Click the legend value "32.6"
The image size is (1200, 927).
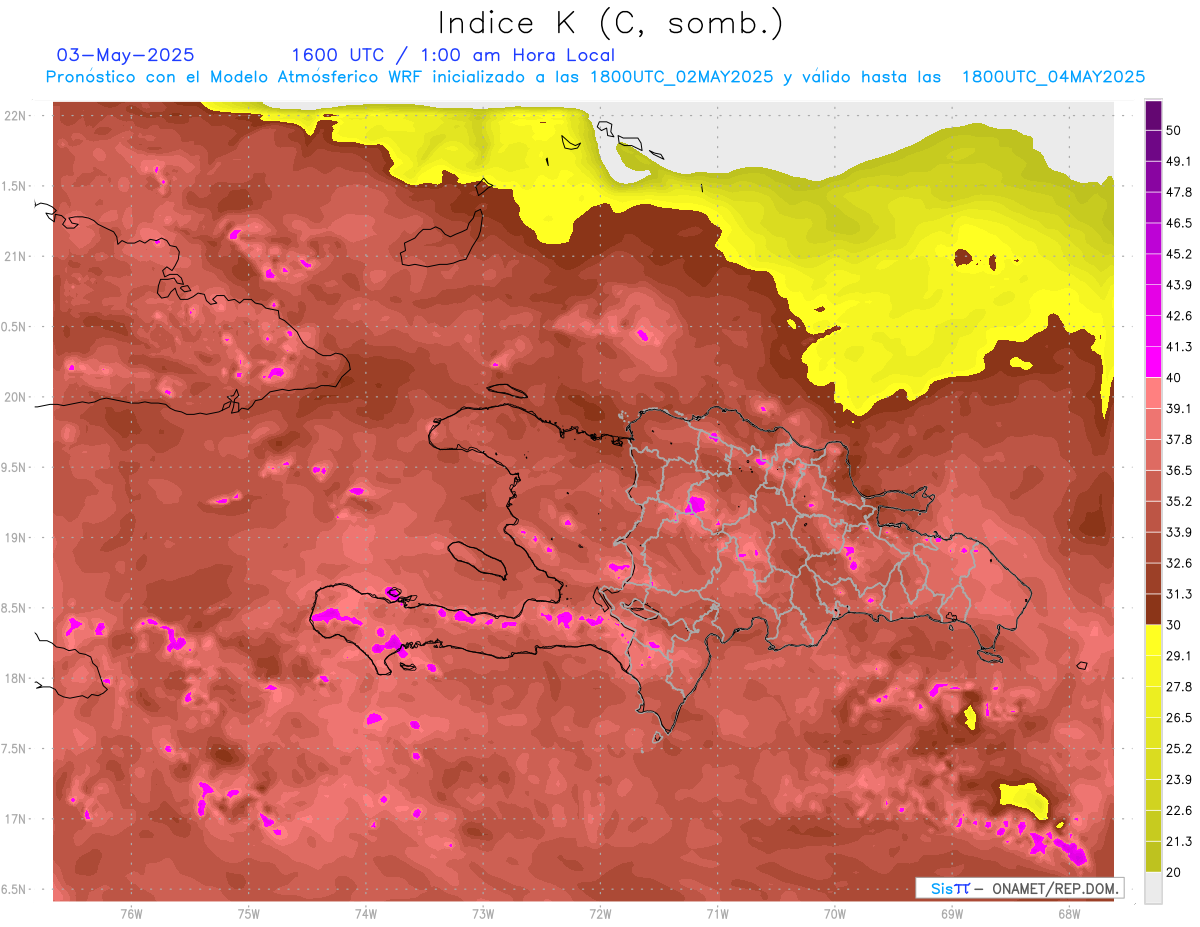1180,563
